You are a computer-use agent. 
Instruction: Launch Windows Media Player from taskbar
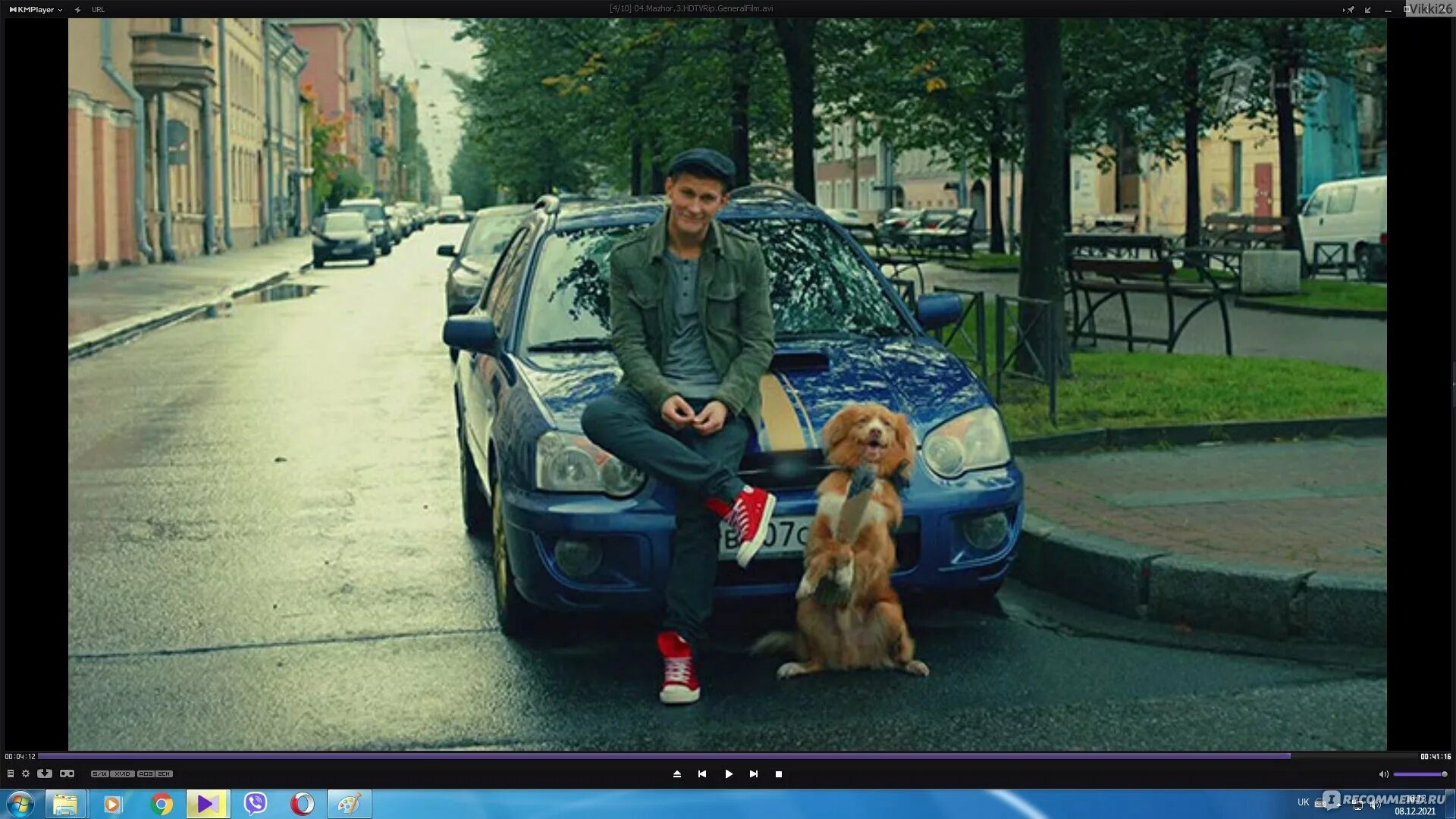tap(112, 804)
